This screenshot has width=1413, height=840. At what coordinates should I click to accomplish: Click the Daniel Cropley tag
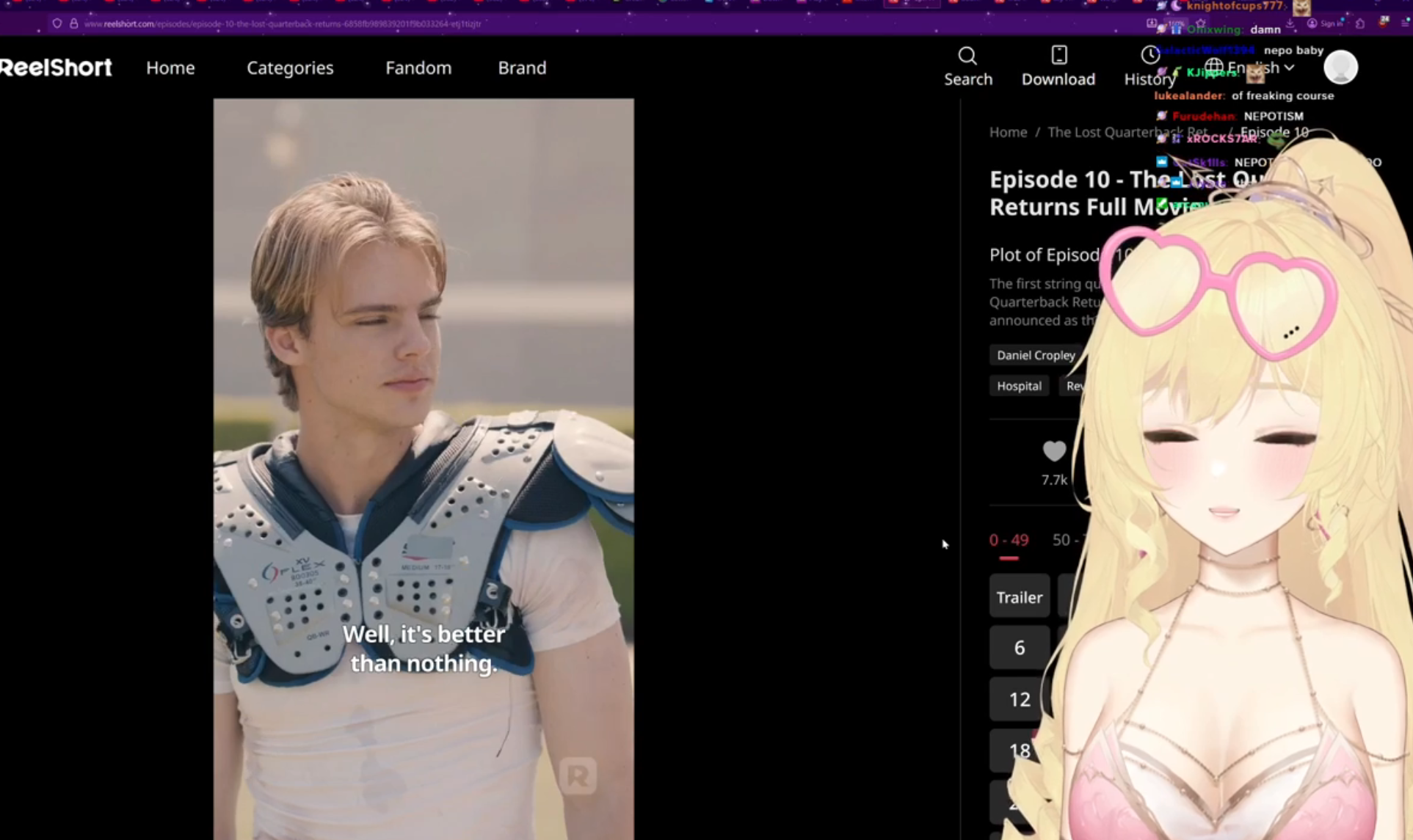coord(1035,355)
